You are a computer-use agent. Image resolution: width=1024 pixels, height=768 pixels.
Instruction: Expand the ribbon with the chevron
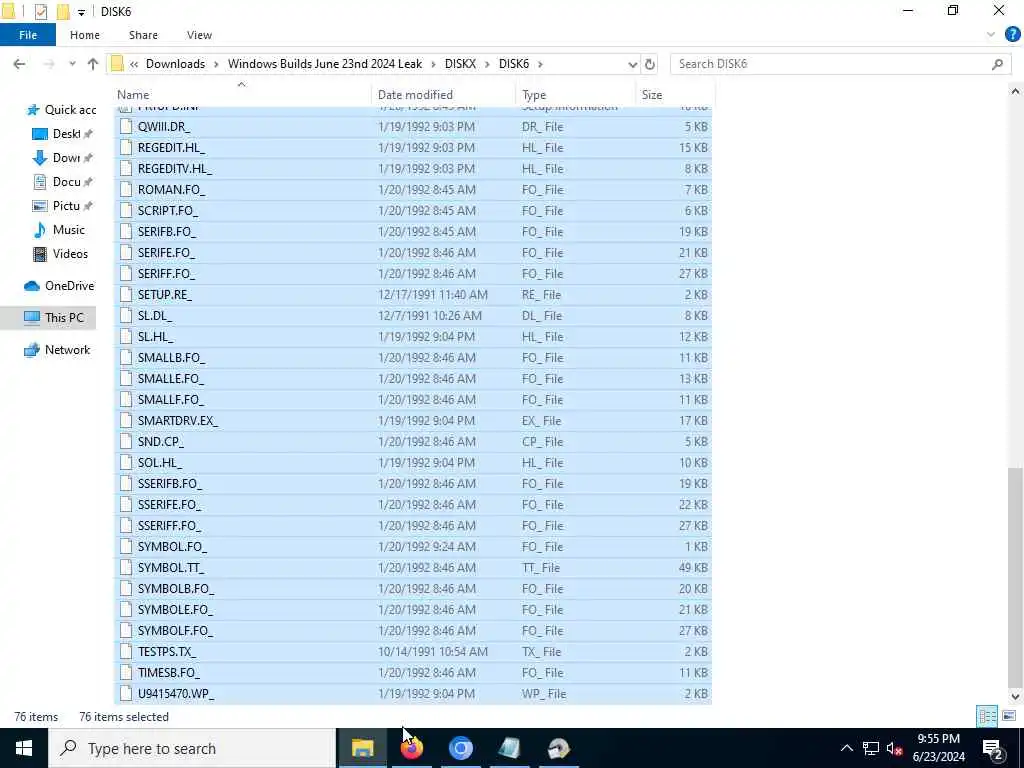990,35
